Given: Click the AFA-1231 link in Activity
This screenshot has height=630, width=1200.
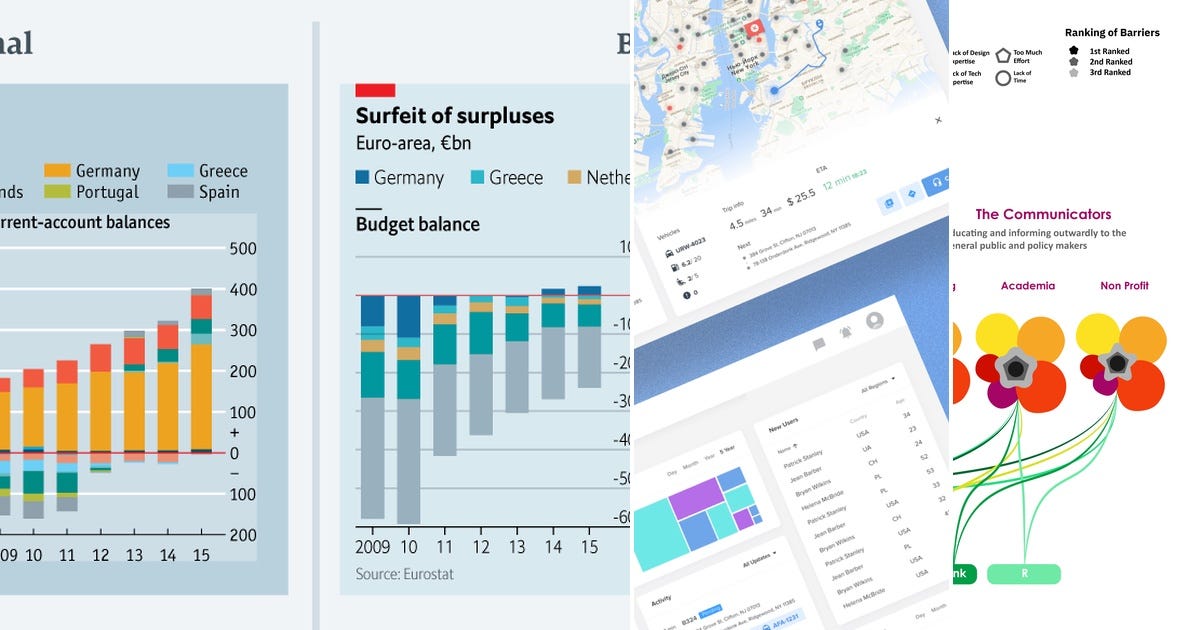Looking at the screenshot, I should (785, 620).
